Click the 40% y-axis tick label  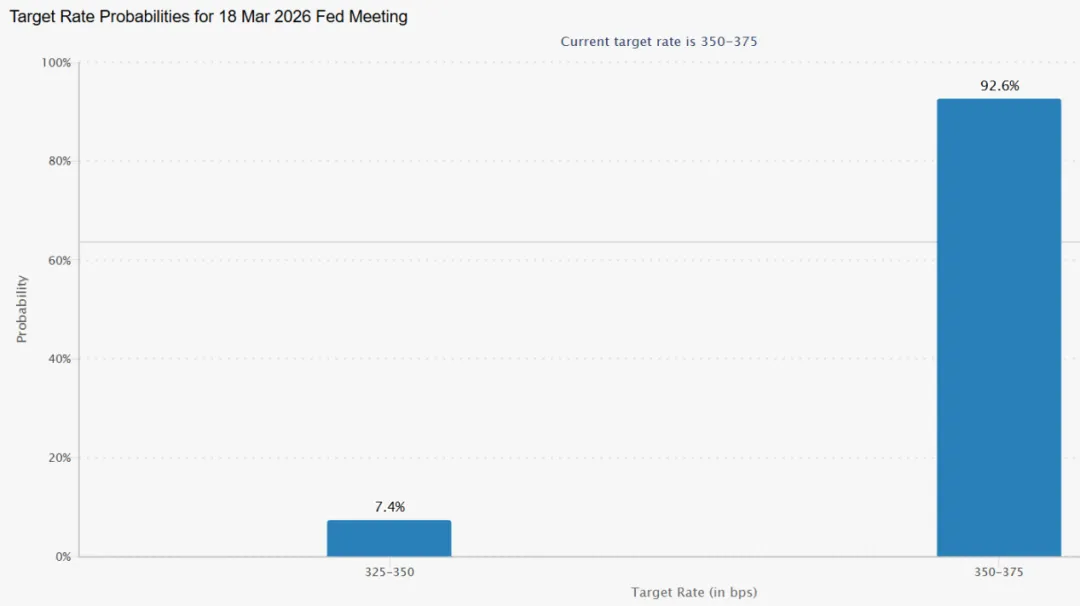click(x=59, y=359)
